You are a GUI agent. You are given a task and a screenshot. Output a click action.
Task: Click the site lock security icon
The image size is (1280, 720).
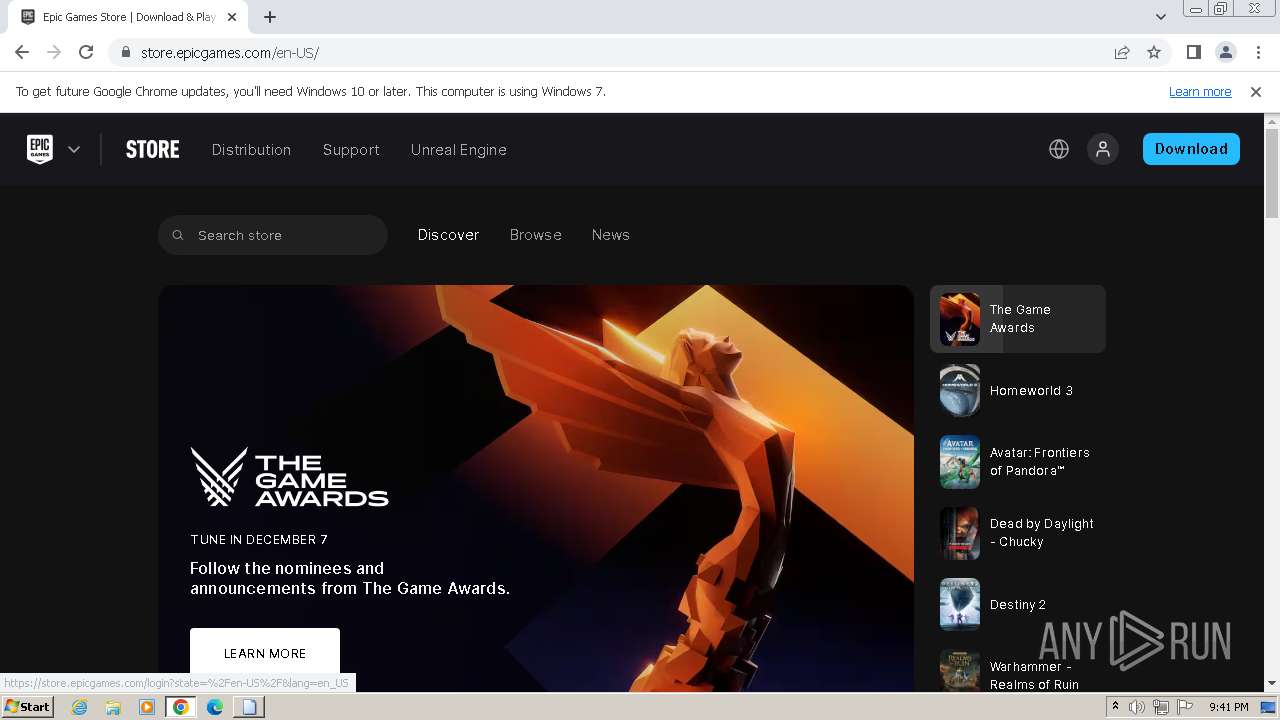pyautogui.click(x=126, y=52)
